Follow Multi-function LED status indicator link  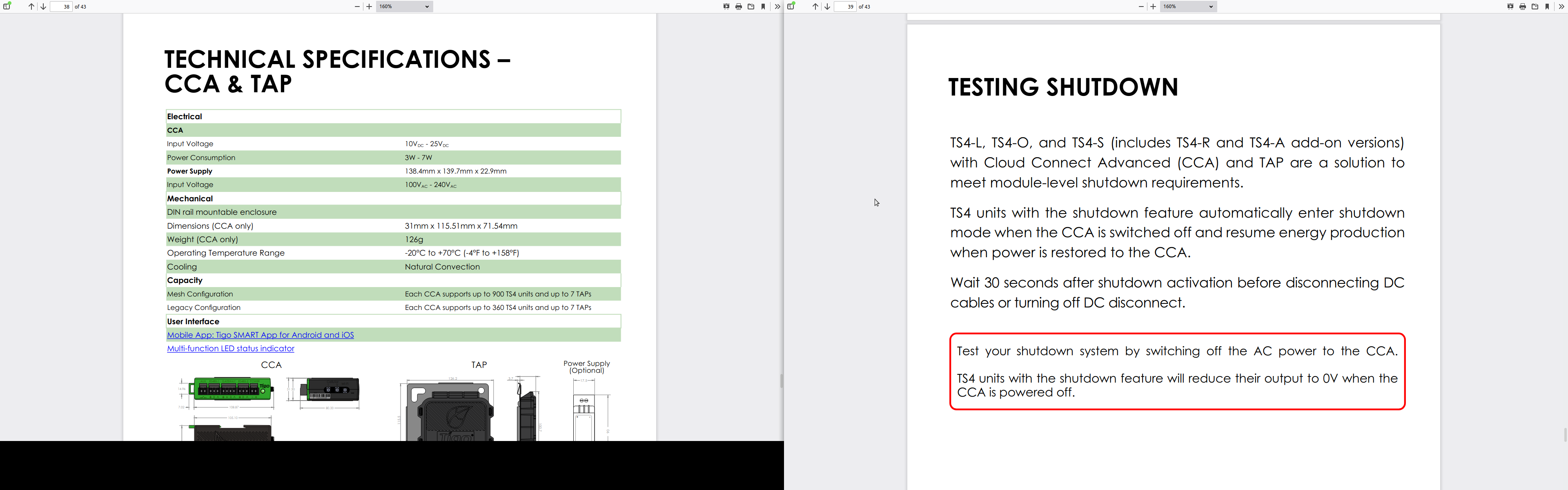click(x=230, y=348)
